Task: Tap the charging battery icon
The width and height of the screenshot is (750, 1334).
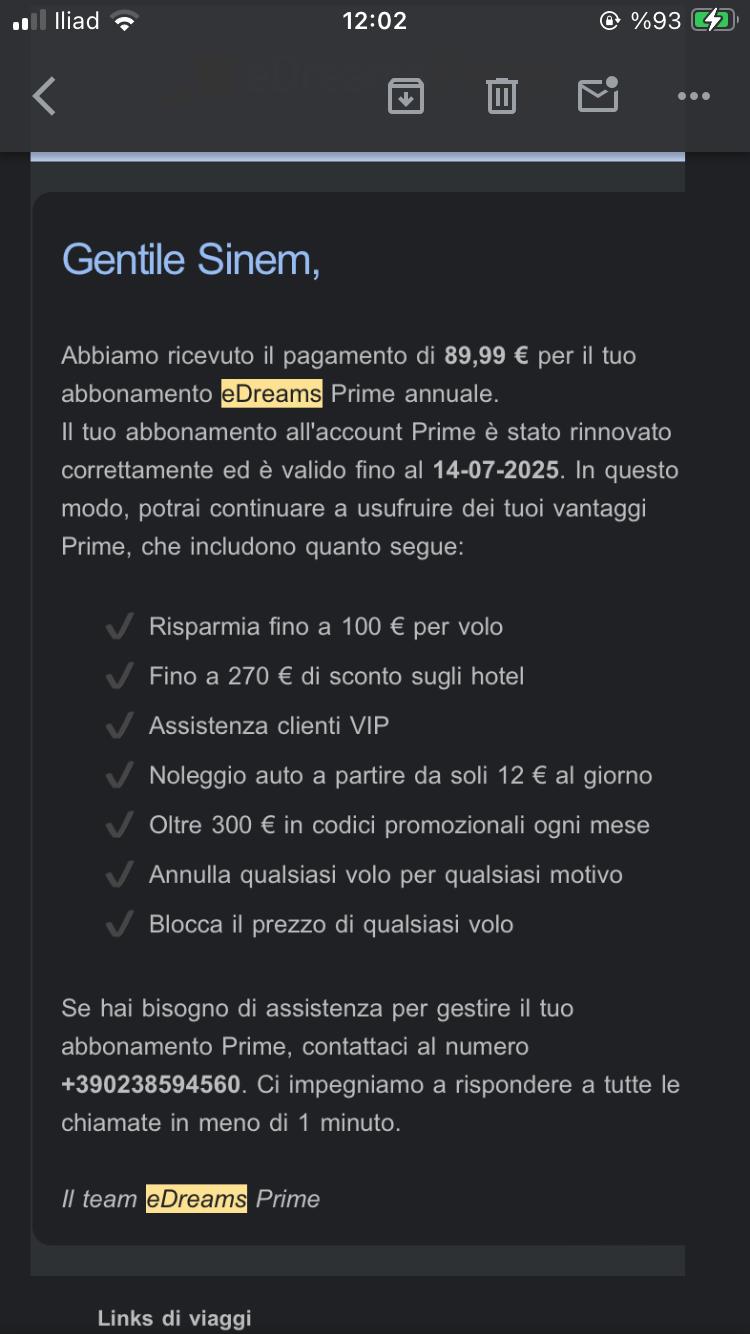Action: click(x=714, y=18)
